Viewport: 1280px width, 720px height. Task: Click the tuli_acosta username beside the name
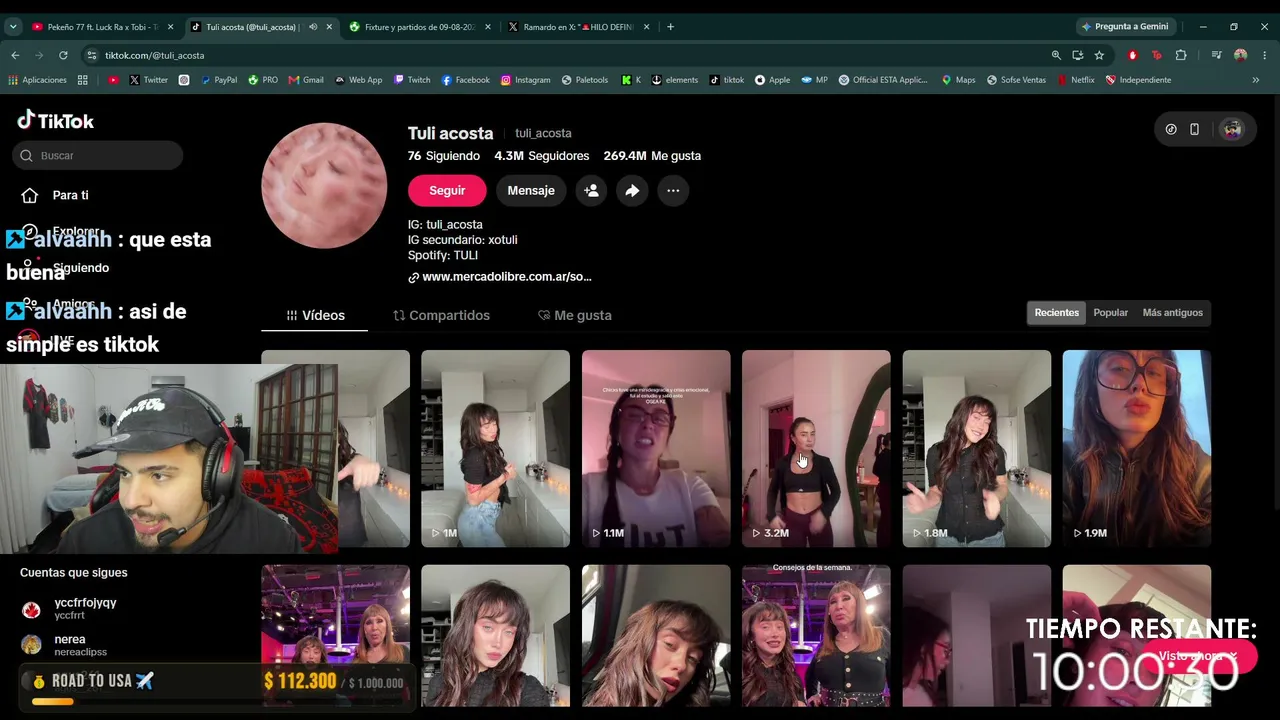[x=543, y=133]
